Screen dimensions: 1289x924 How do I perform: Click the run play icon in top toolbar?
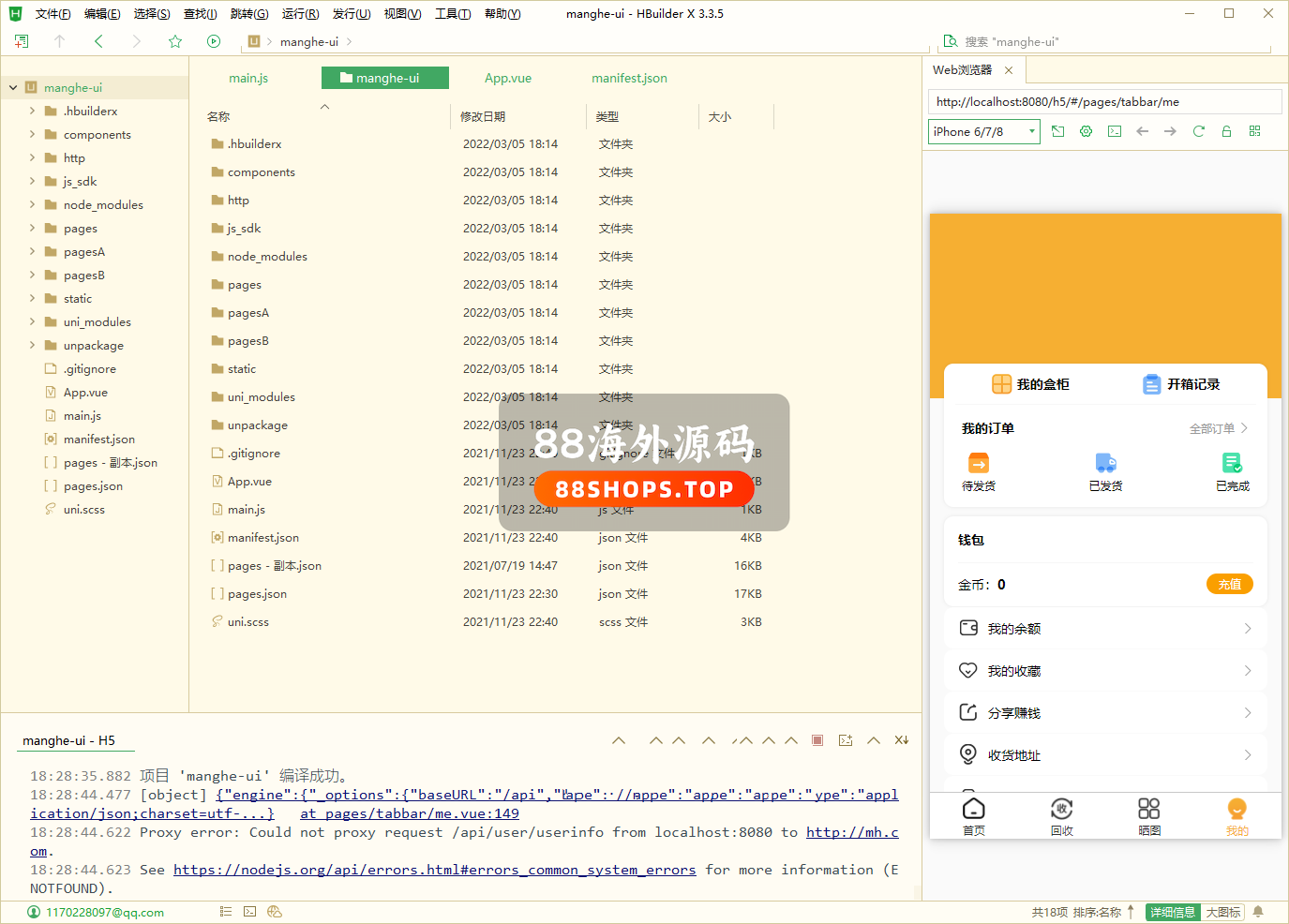pos(214,41)
